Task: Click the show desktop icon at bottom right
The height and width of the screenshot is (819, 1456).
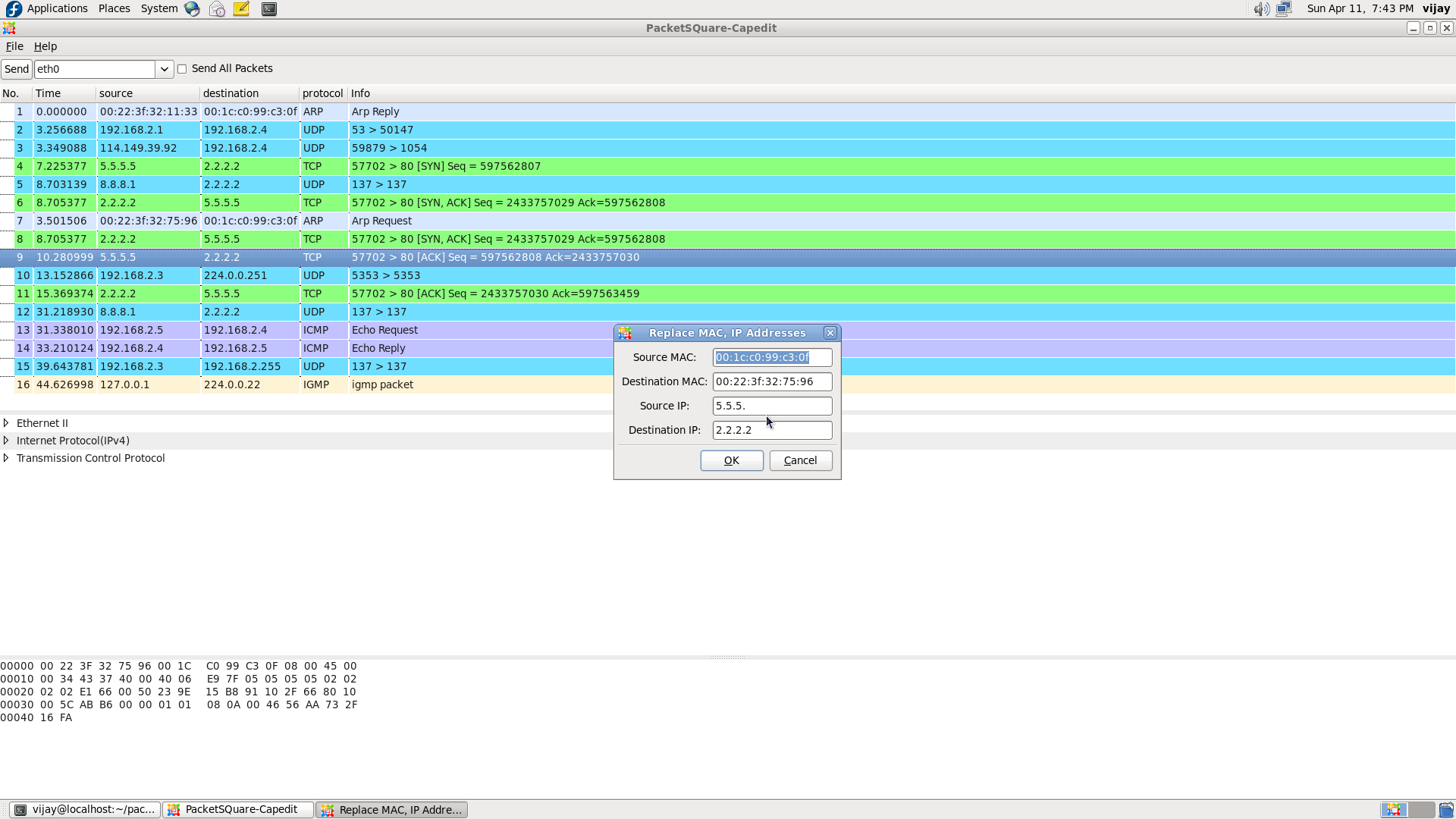Action: click(x=1446, y=810)
